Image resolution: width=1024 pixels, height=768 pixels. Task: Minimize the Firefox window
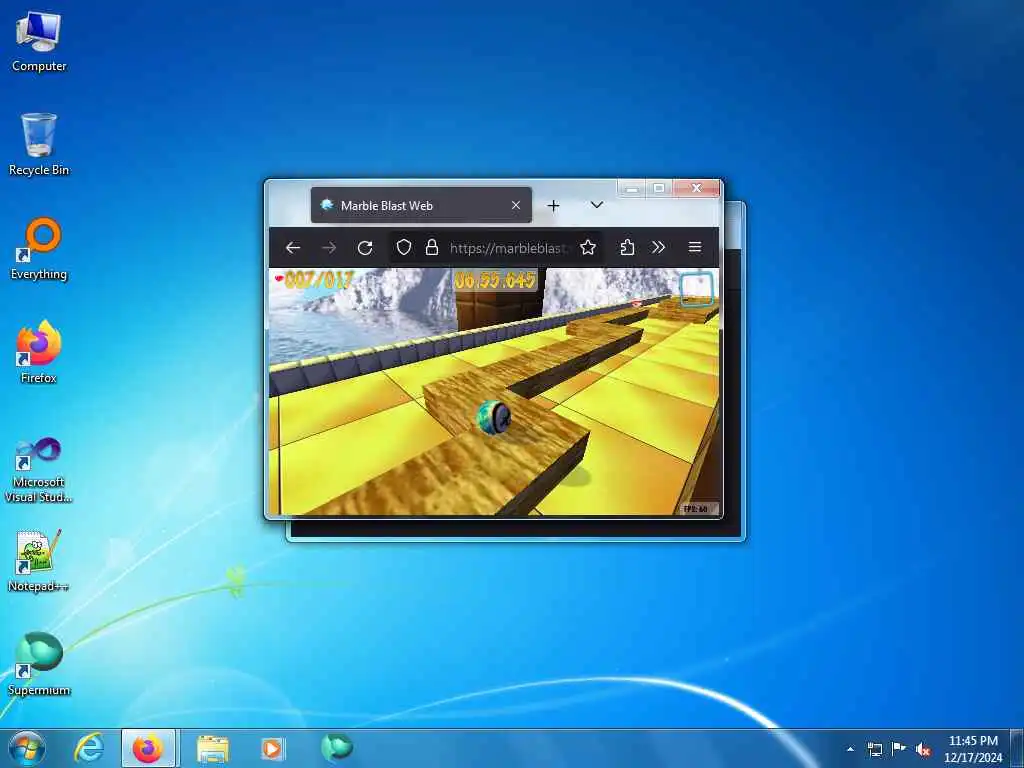tap(632, 189)
